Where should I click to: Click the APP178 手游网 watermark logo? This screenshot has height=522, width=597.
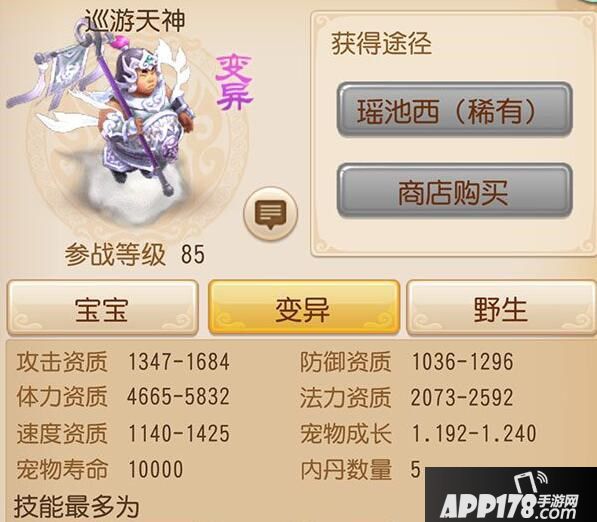511,495
